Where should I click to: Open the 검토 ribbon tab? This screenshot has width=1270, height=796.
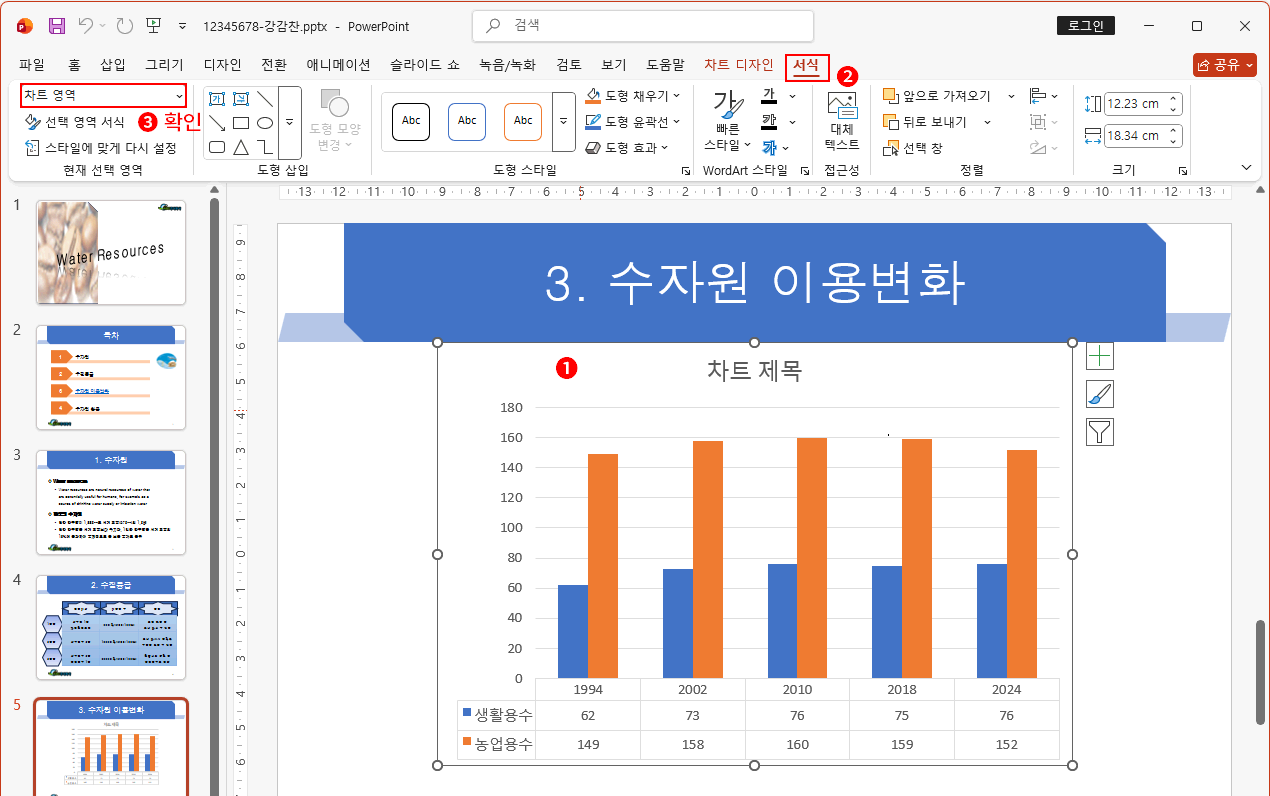[567, 64]
